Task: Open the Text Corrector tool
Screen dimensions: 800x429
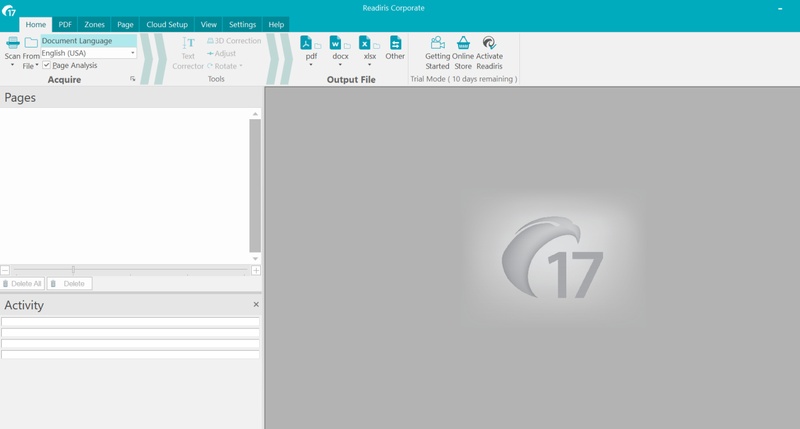Action: coord(188,53)
